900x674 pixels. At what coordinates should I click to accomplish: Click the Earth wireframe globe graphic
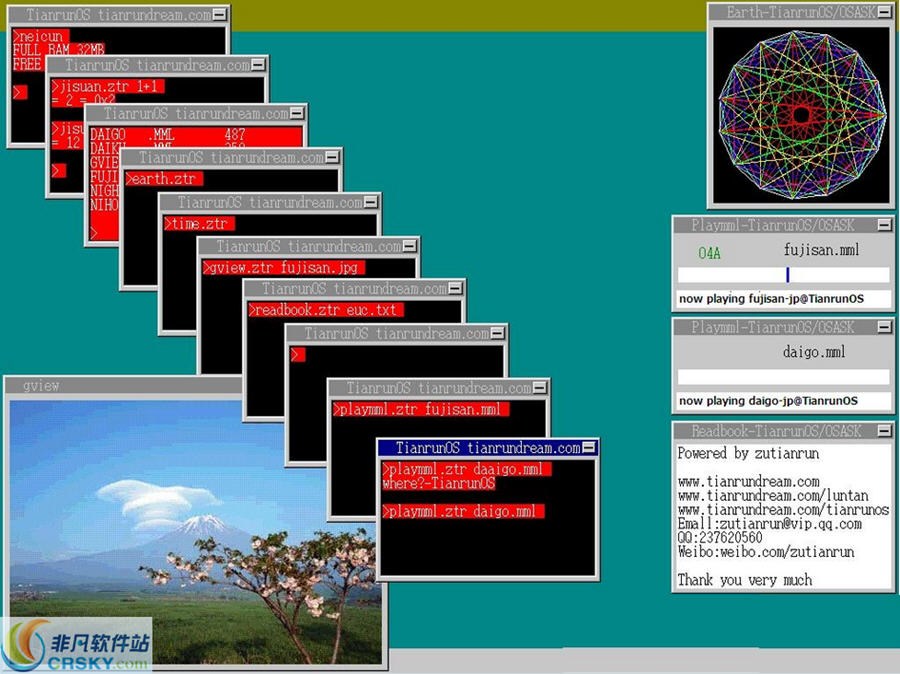800,110
